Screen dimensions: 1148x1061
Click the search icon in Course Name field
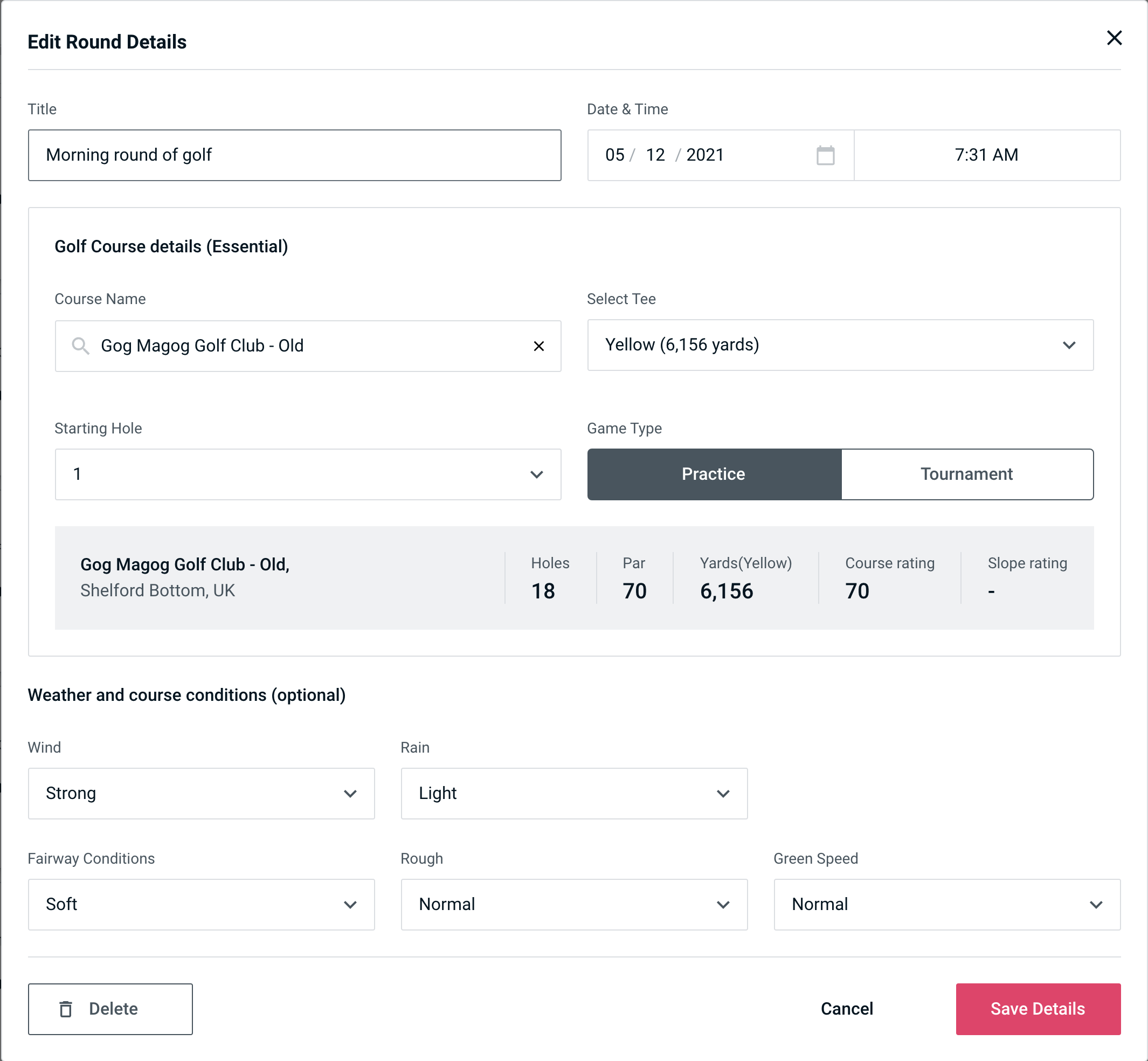pos(80,345)
